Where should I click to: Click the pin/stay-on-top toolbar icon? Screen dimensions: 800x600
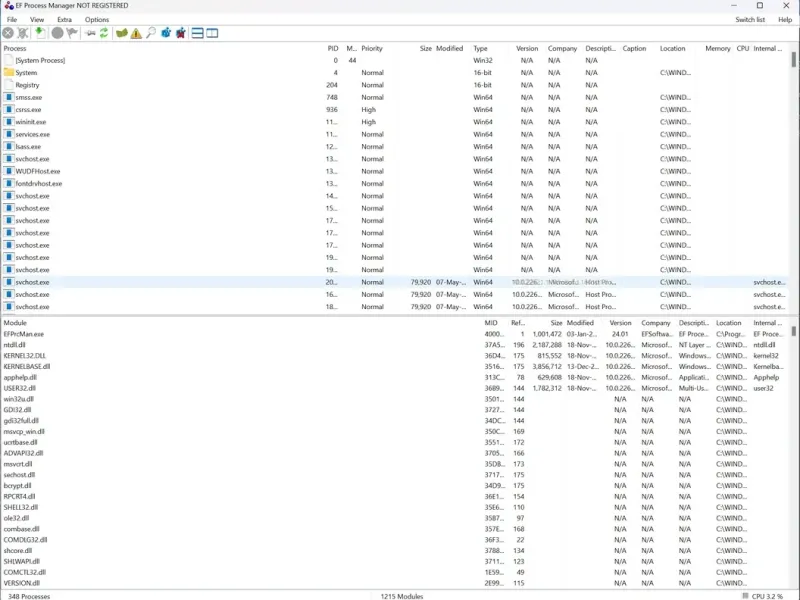point(90,33)
